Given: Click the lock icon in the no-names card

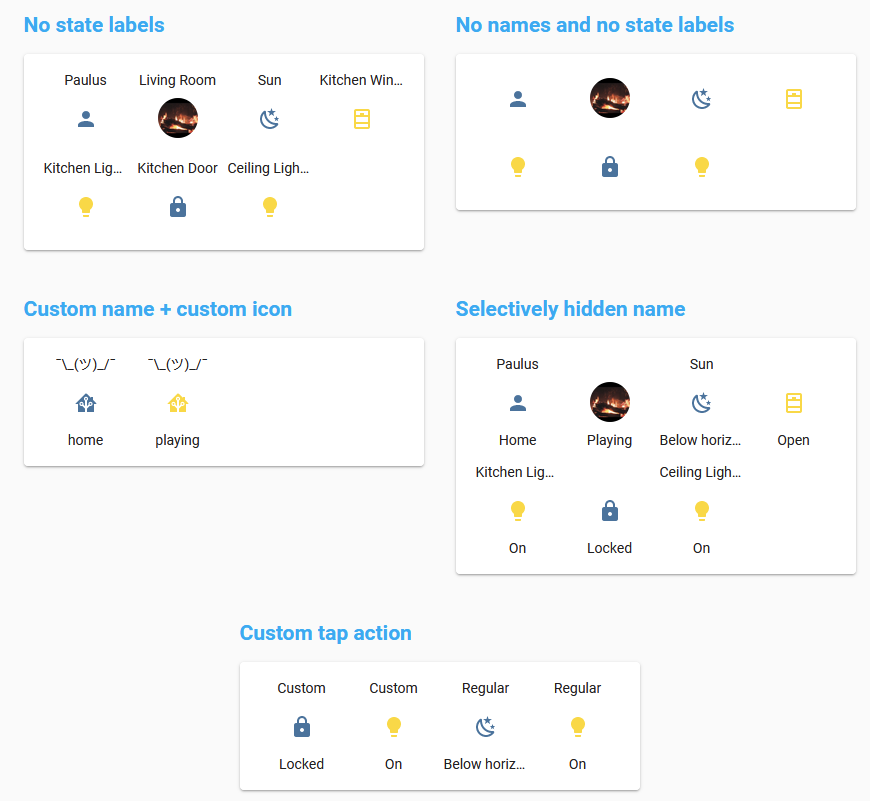Looking at the screenshot, I should point(610,167).
